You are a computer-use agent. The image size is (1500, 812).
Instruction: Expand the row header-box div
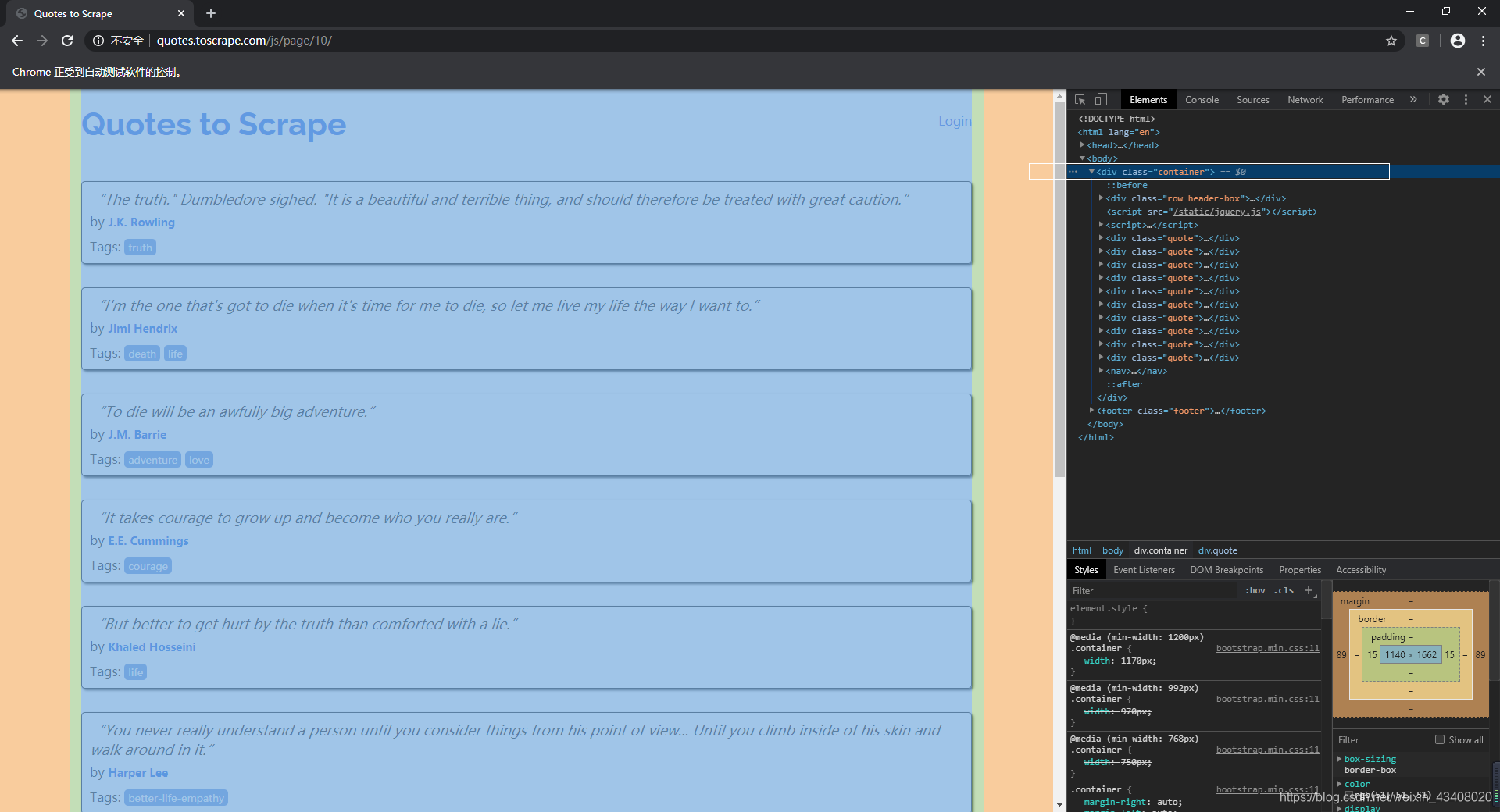tap(1101, 198)
